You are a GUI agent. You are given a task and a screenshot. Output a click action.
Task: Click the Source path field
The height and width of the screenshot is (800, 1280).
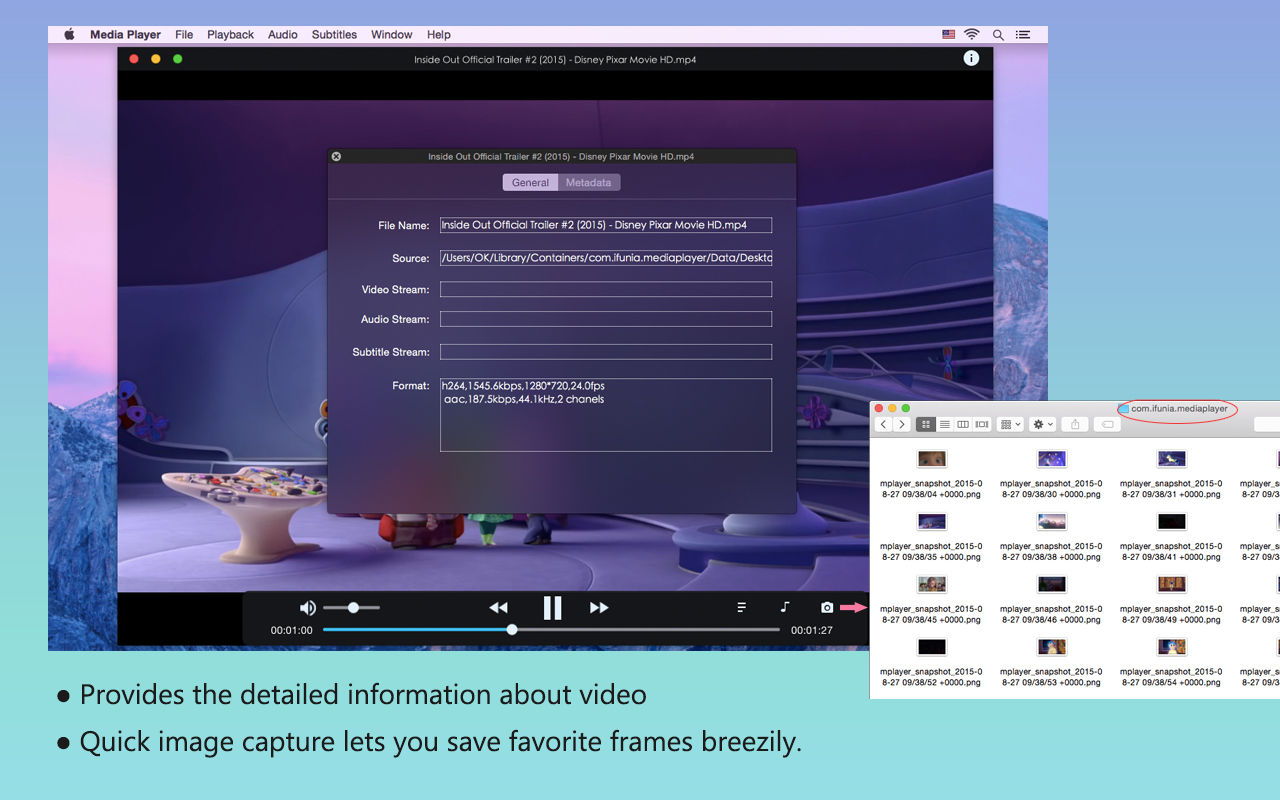point(606,258)
